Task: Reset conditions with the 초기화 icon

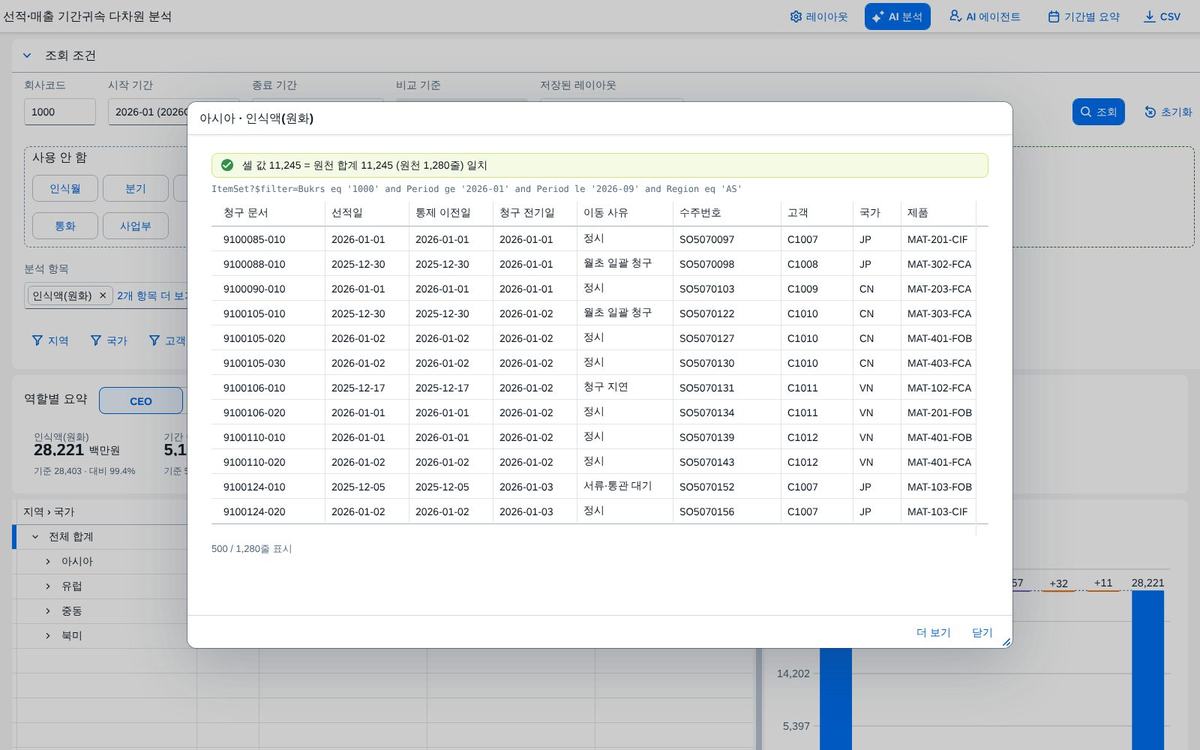Action: pos(1150,112)
